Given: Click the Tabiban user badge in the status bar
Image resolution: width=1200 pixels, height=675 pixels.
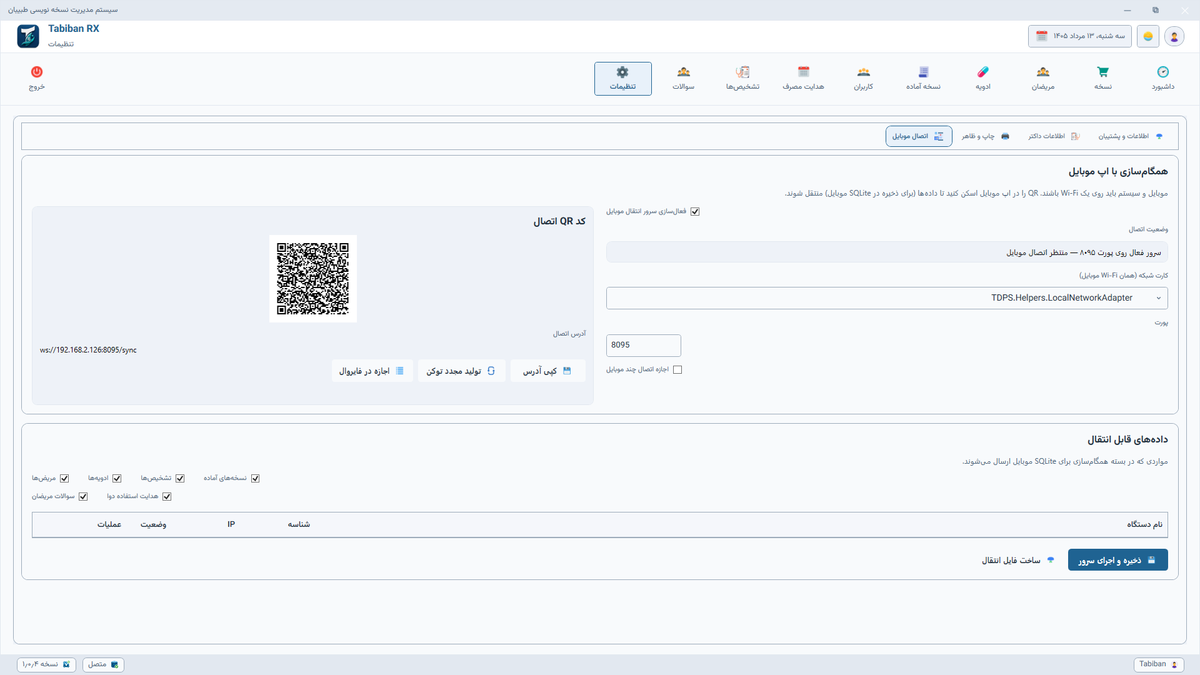Looking at the screenshot, I should (x=1159, y=664).
